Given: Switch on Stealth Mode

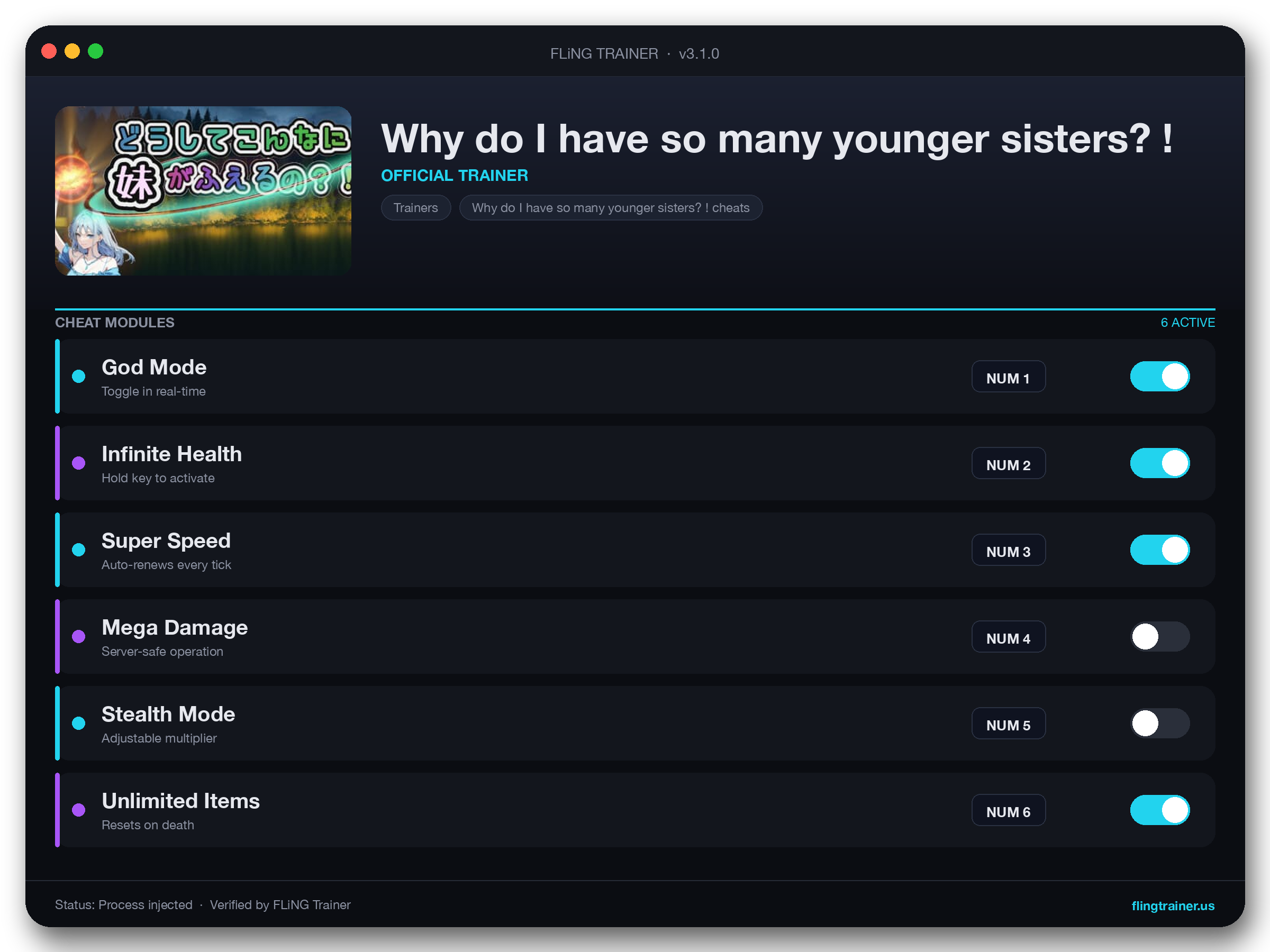Looking at the screenshot, I should pos(1160,723).
